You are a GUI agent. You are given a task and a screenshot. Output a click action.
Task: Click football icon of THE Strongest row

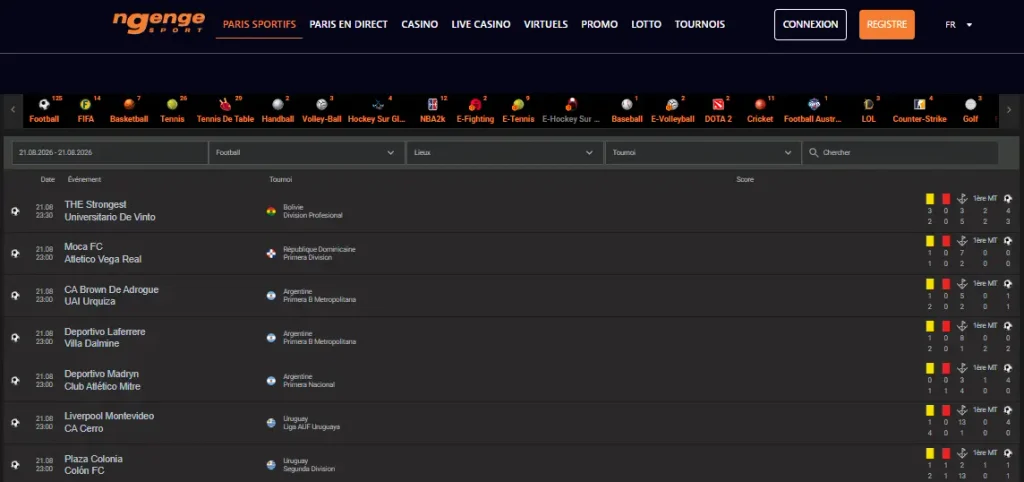click(15, 211)
